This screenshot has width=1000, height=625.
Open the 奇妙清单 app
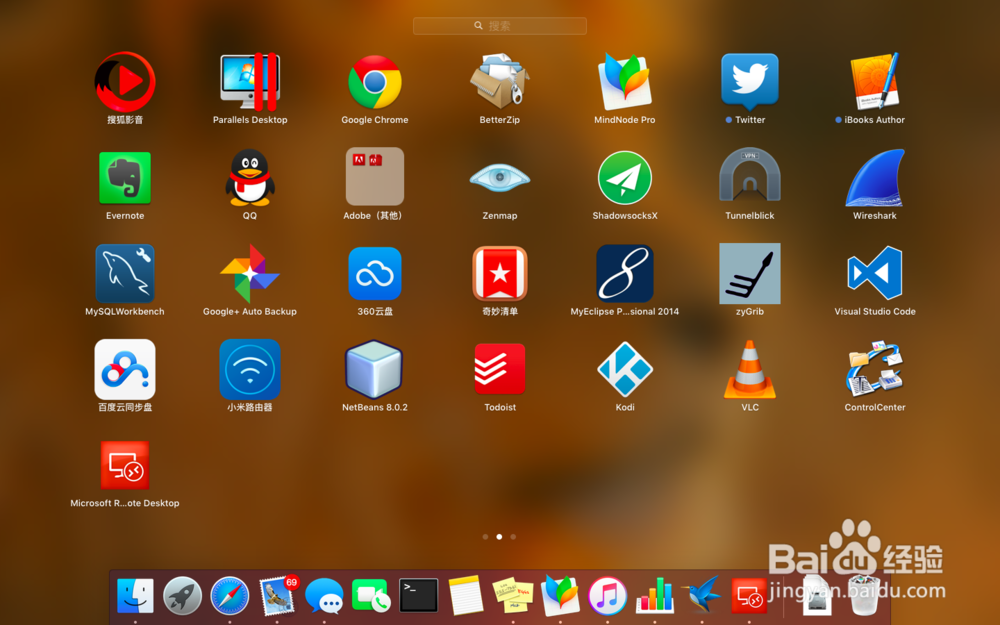[x=499, y=274]
